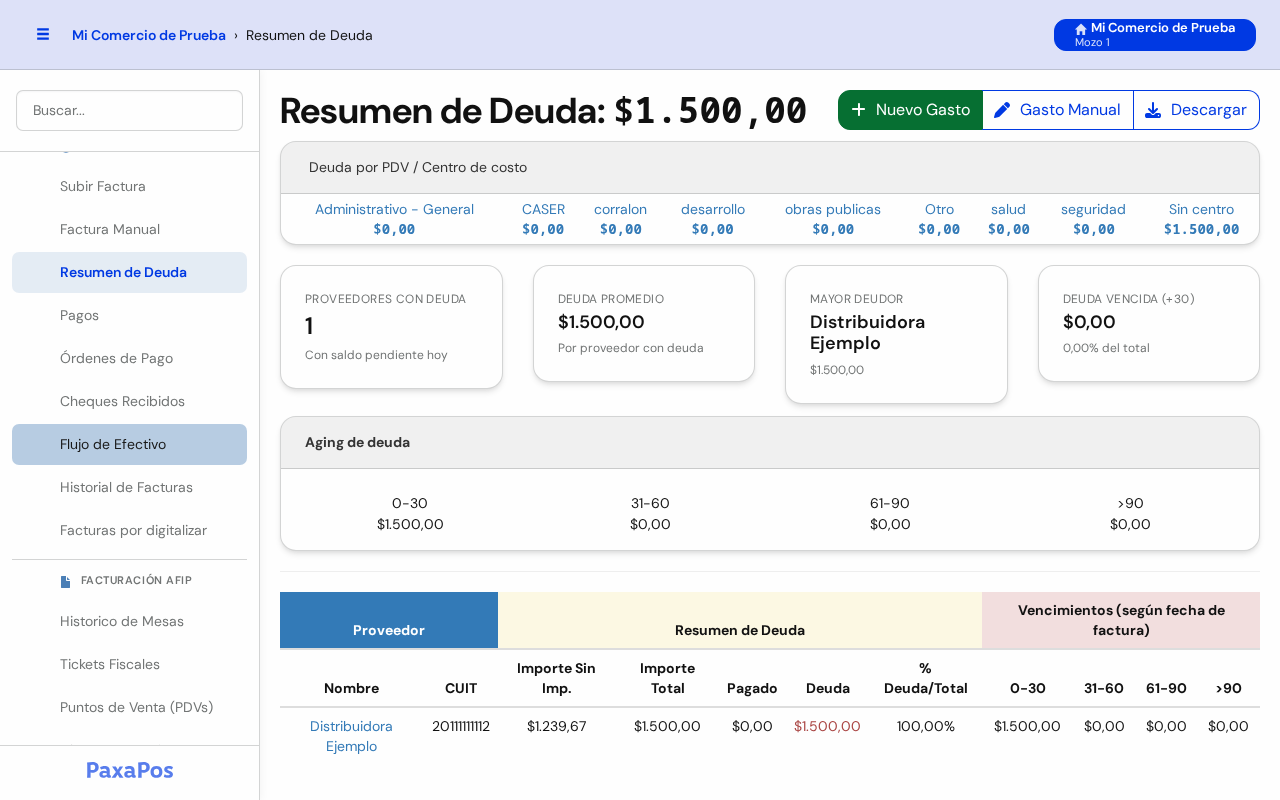The height and width of the screenshot is (800, 1280).
Task: Click the Deuda Vencida (+30) card
Action: [1149, 323]
